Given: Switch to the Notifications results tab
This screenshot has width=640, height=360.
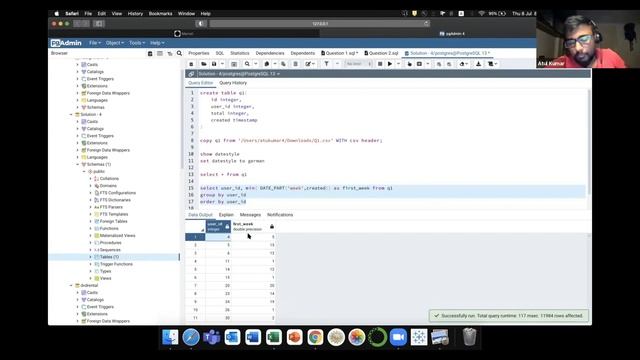Looking at the screenshot, I should [x=280, y=215].
